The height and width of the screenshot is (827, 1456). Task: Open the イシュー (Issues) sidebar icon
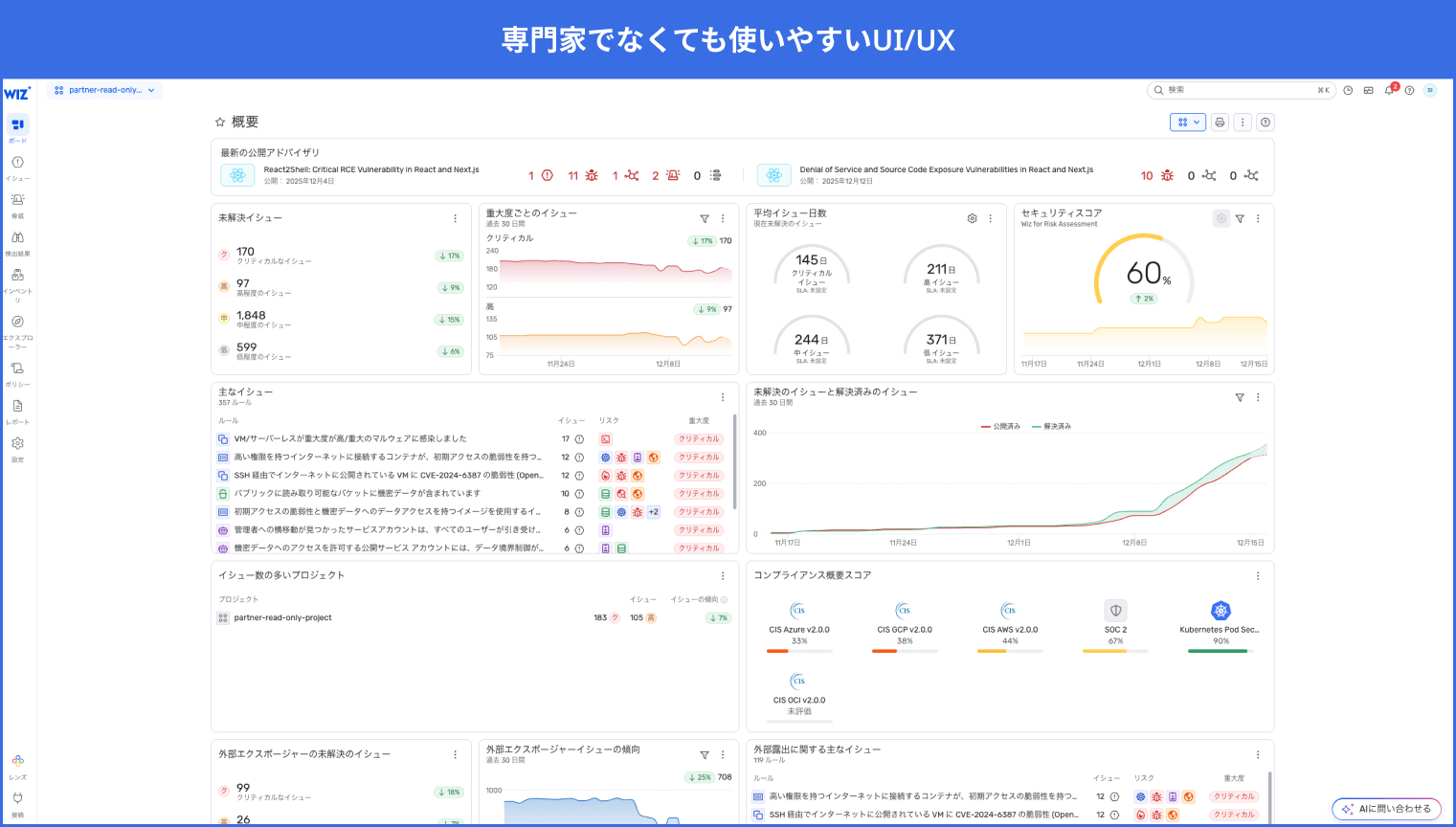tap(17, 163)
